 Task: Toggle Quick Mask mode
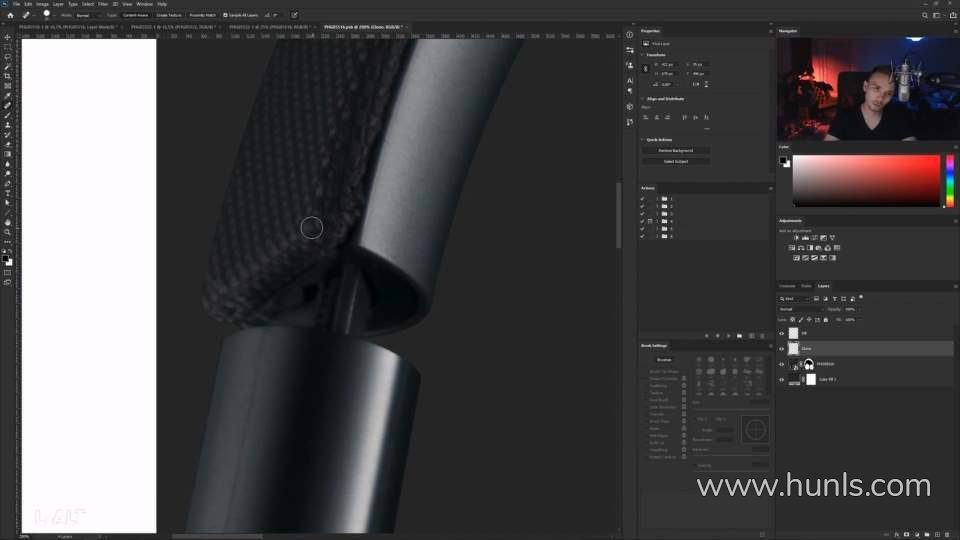[7, 273]
